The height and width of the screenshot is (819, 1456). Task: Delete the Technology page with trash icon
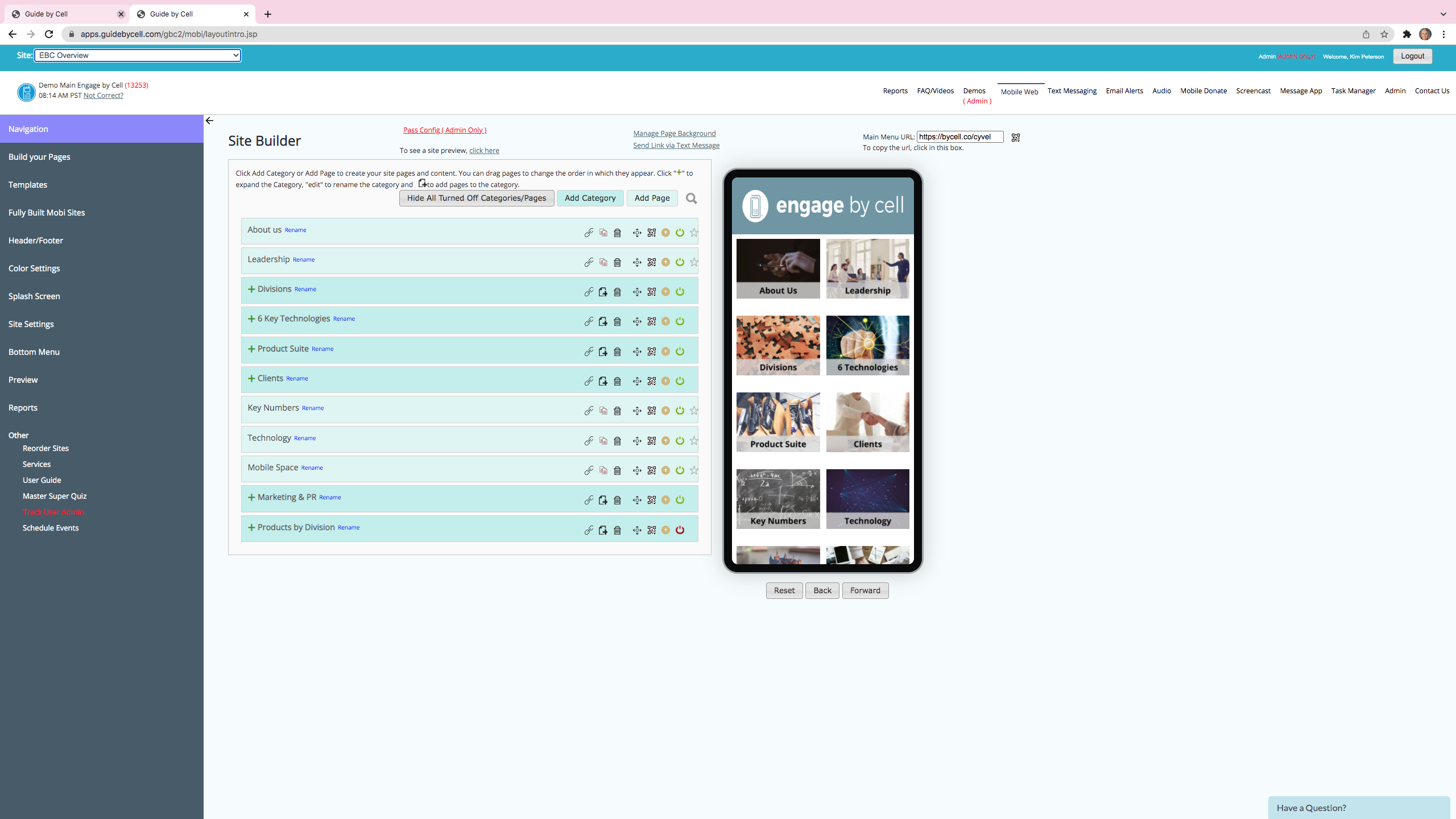click(618, 440)
